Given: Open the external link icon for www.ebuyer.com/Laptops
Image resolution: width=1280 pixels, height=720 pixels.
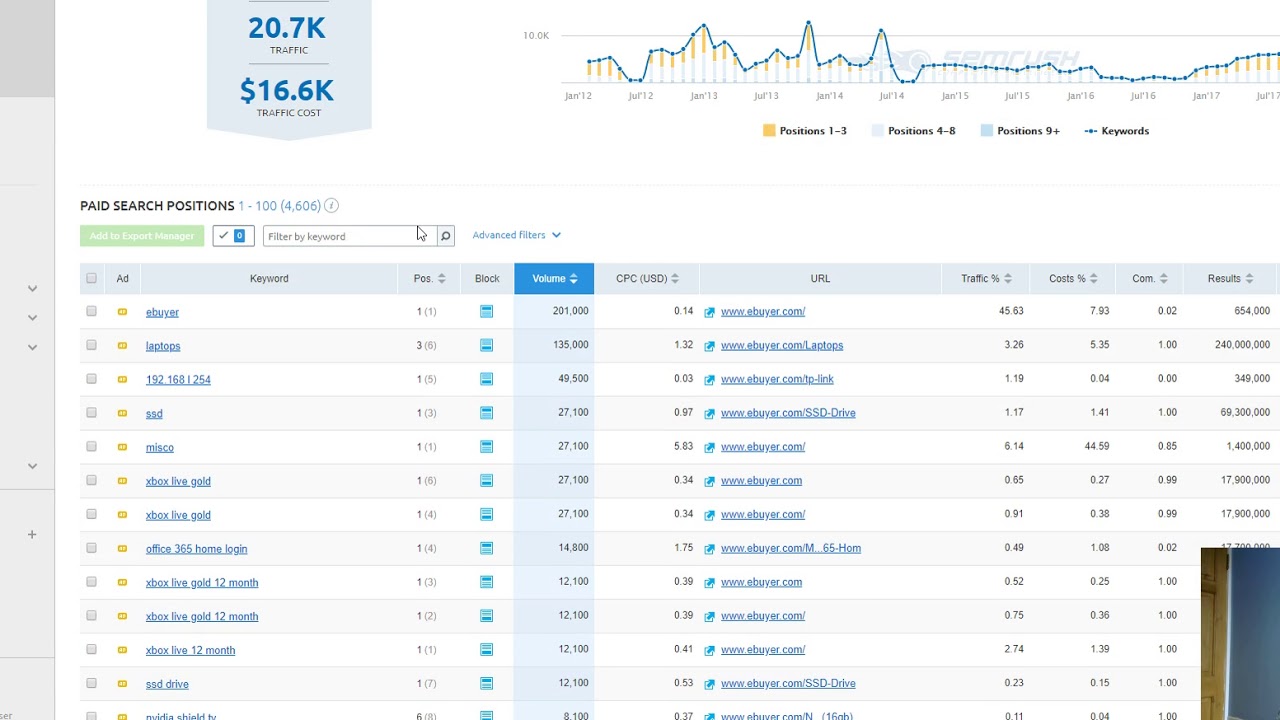Looking at the screenshot, I should click(710, 346).
